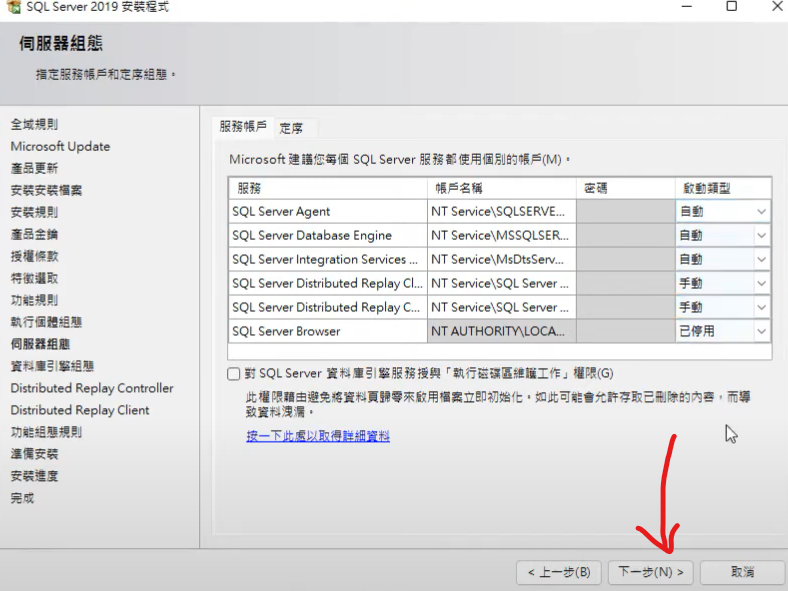The image size is (788, 591).
Task: Select 產品更新 step in the sidebar
Action: [x=34, y=168]
